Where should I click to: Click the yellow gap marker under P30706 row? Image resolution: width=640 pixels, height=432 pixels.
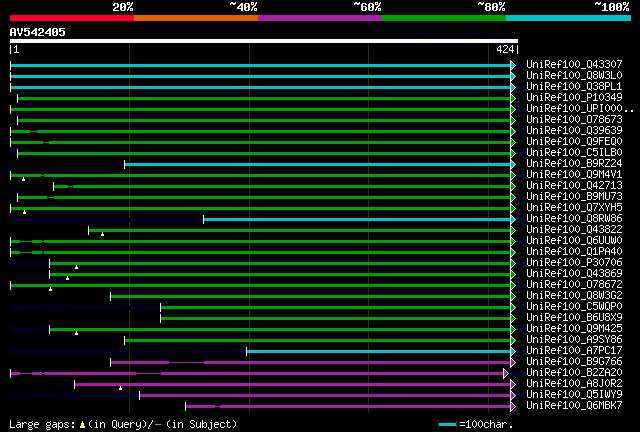pyautogui.click(x=76, y=267)
